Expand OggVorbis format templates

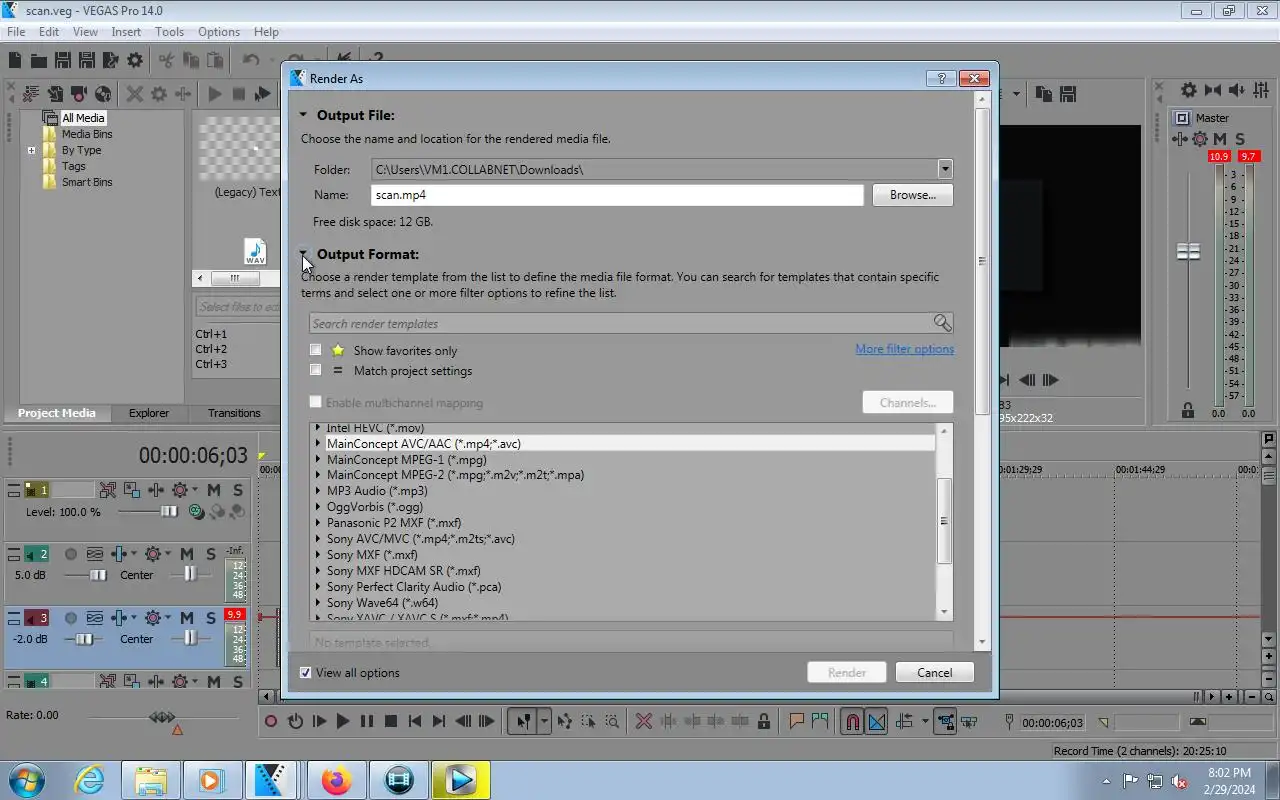tap(318, 507)
